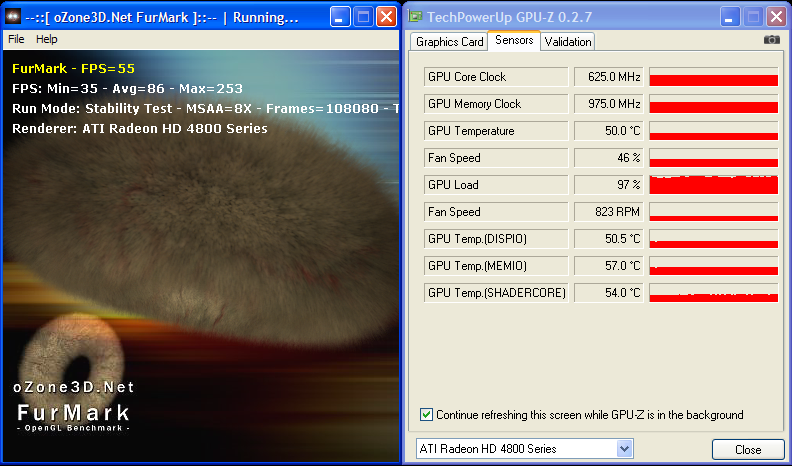Screen dimensions: 792x466
Task: Click the GPU Load sensor label
Action: [496, 185]
